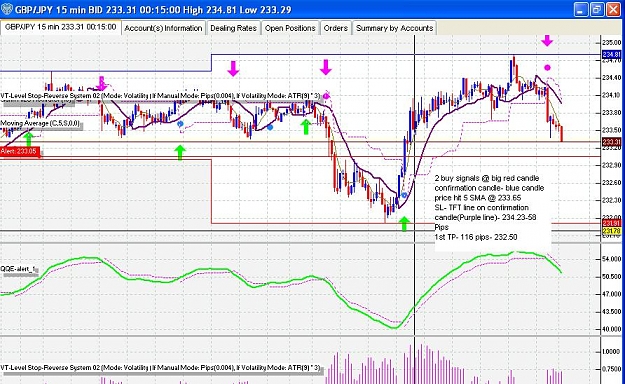Screen dimensions: 625x384
Task: Click the red 233.31 current price tag
Action: (611, 142)
